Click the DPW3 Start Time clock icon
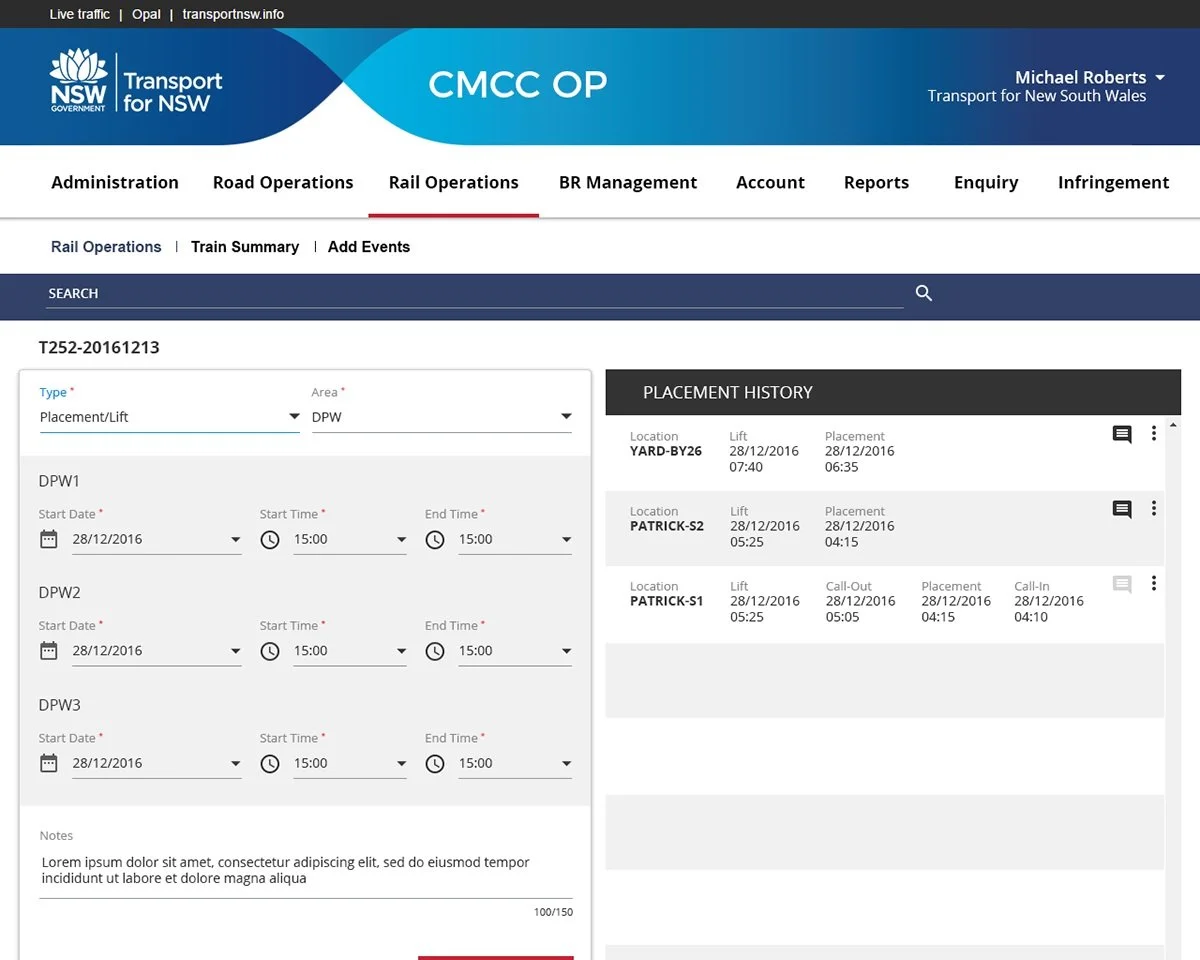The width and height of the screenshot is (1200, 960). tap(270, 763)
